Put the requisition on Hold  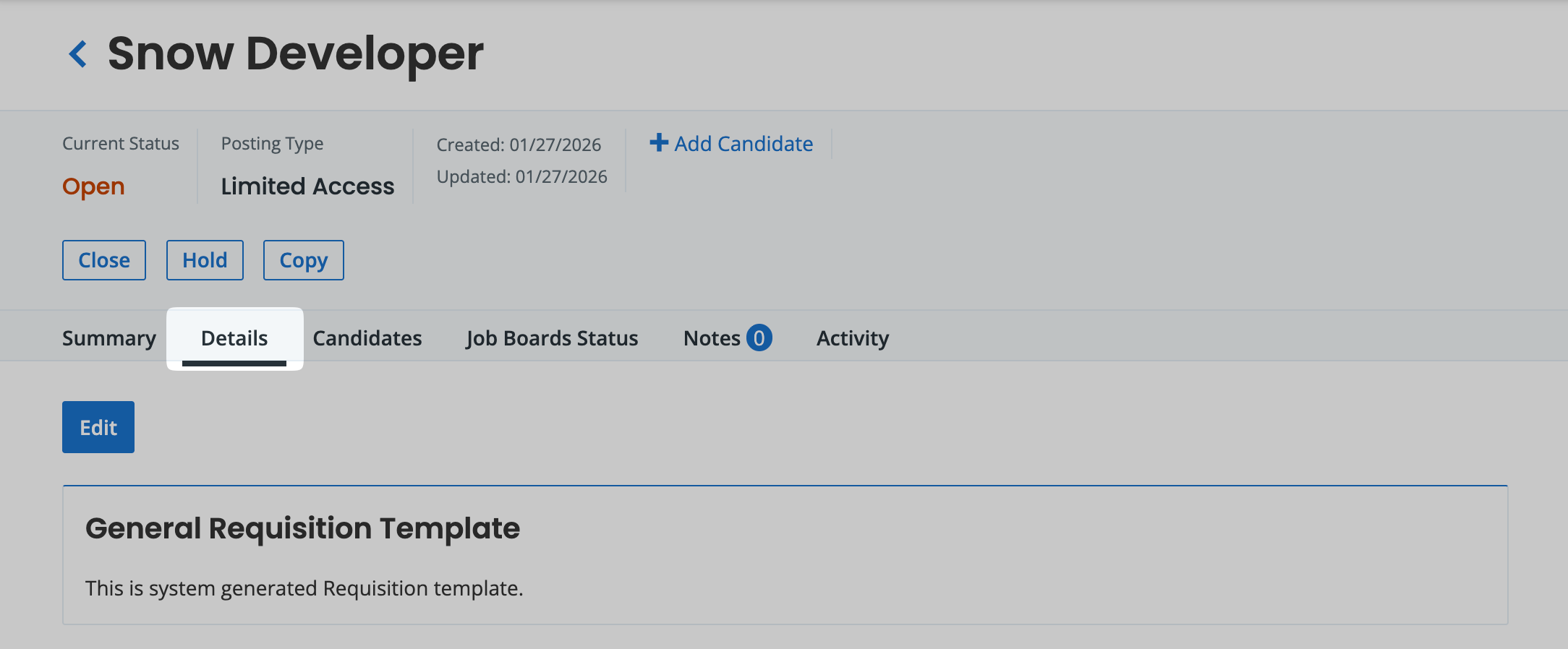pyautogui.click(x=205, y=260)
